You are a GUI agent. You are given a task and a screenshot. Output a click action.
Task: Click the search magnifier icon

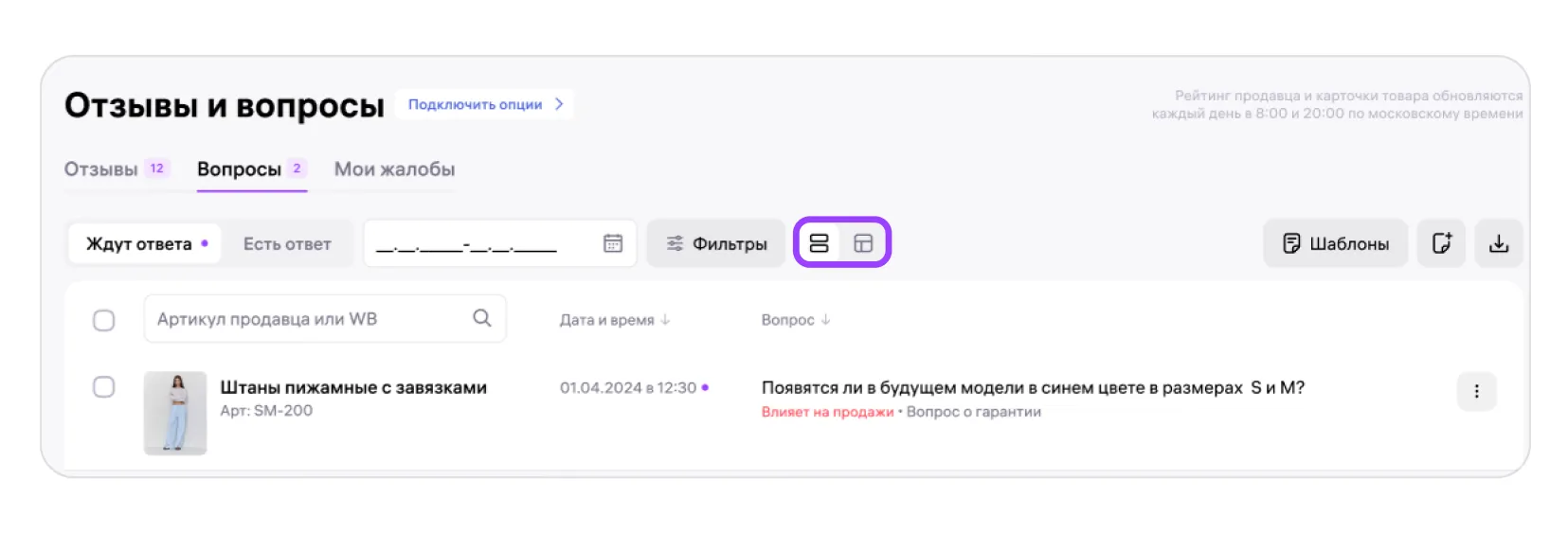pyautogui.click(x=482, y=318)
